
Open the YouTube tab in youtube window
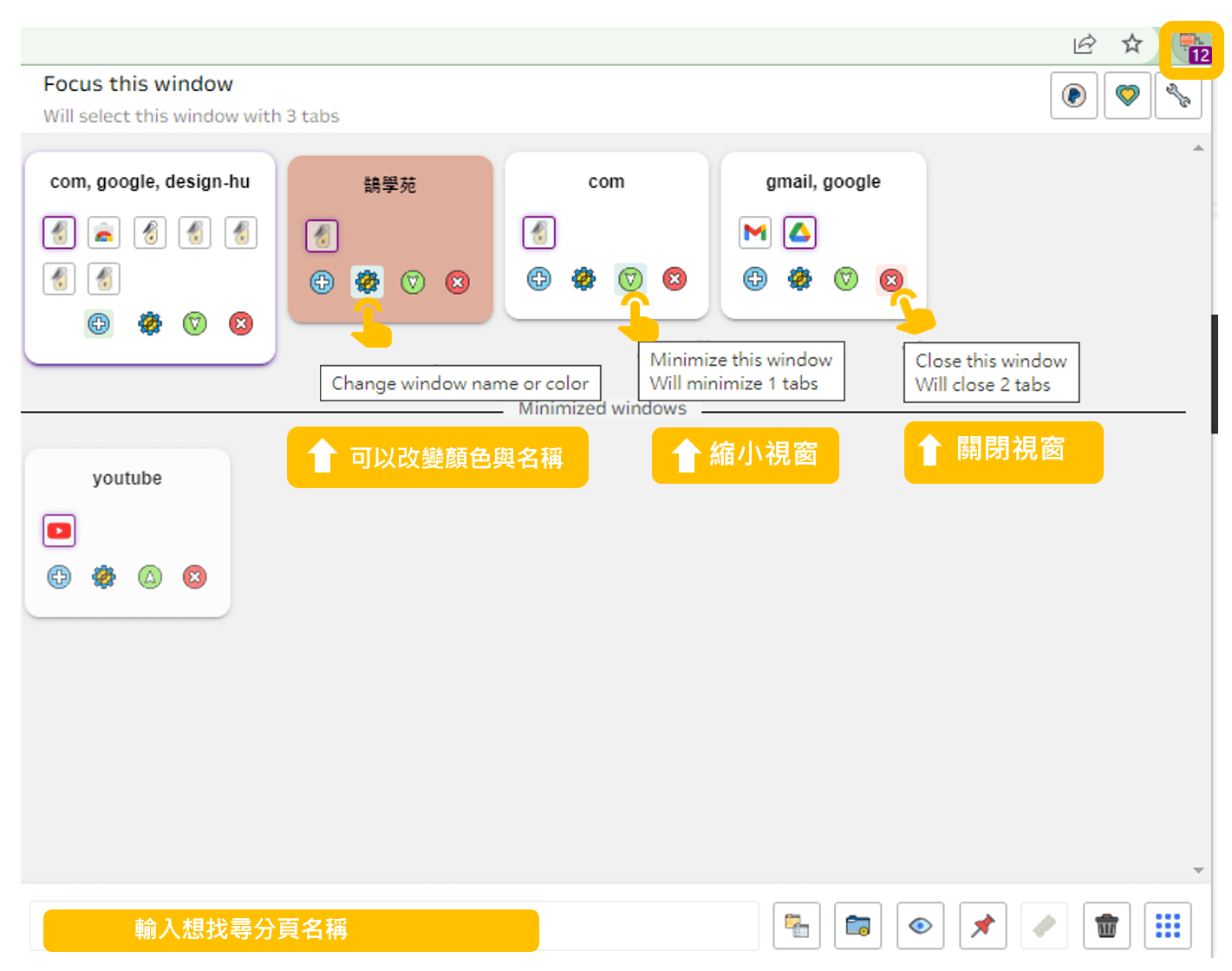pyautogui.click(x=59, y=530)
